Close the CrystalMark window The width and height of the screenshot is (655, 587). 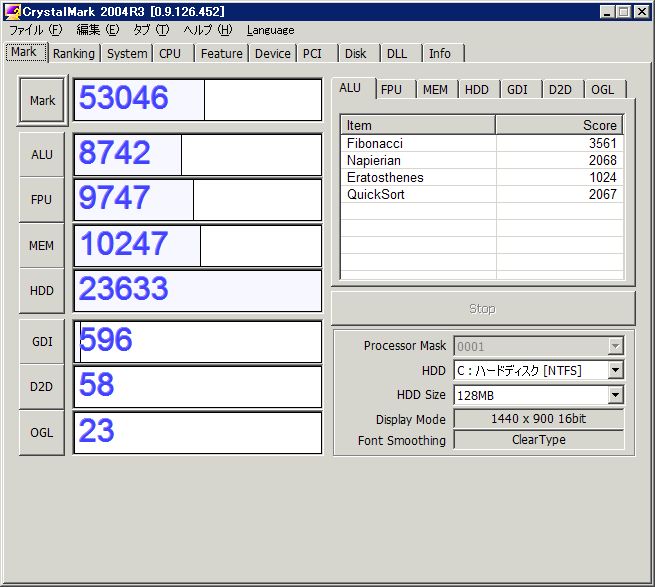click(641, 12)
